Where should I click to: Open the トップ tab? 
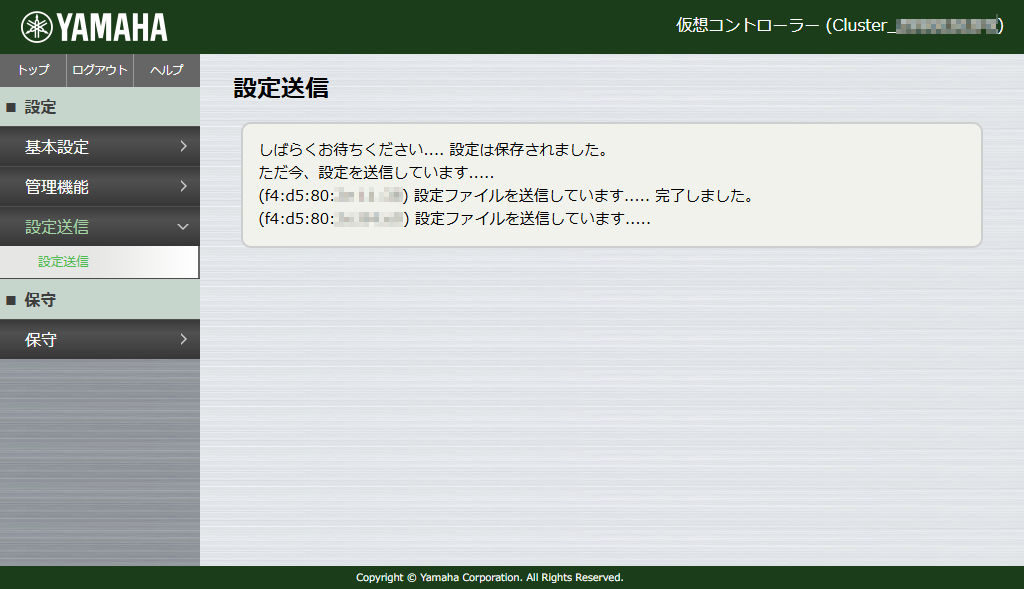(33, 70)
